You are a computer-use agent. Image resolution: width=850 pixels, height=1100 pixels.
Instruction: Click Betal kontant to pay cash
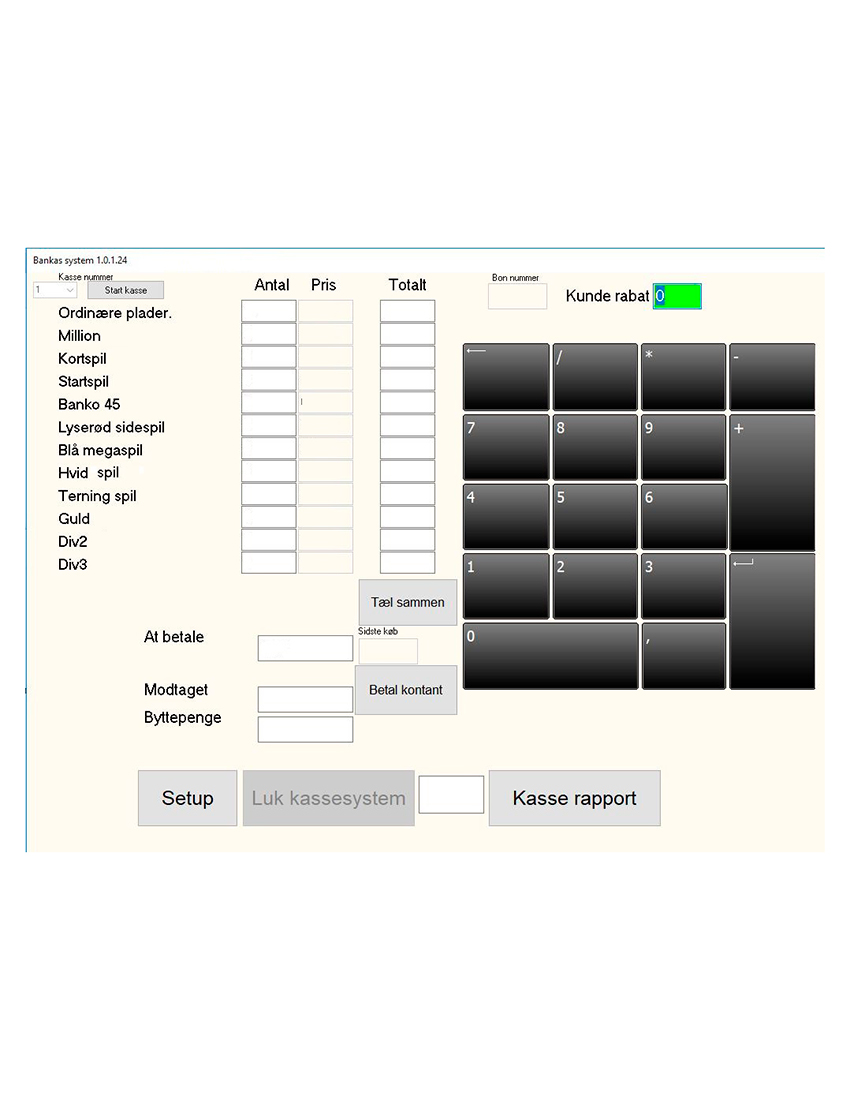[x=405, y=690]
